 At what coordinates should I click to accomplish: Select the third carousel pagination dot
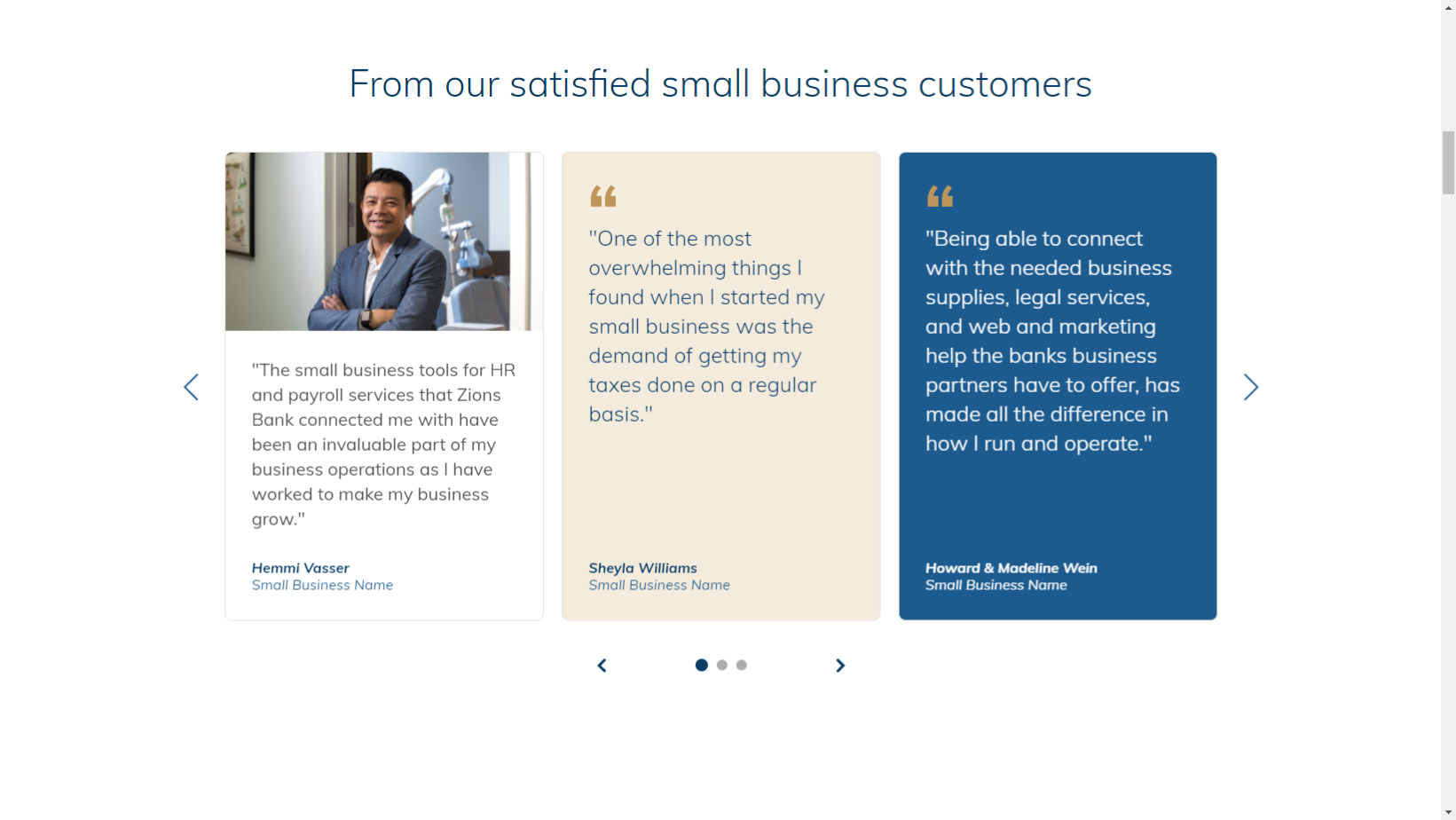pos(742,665)
